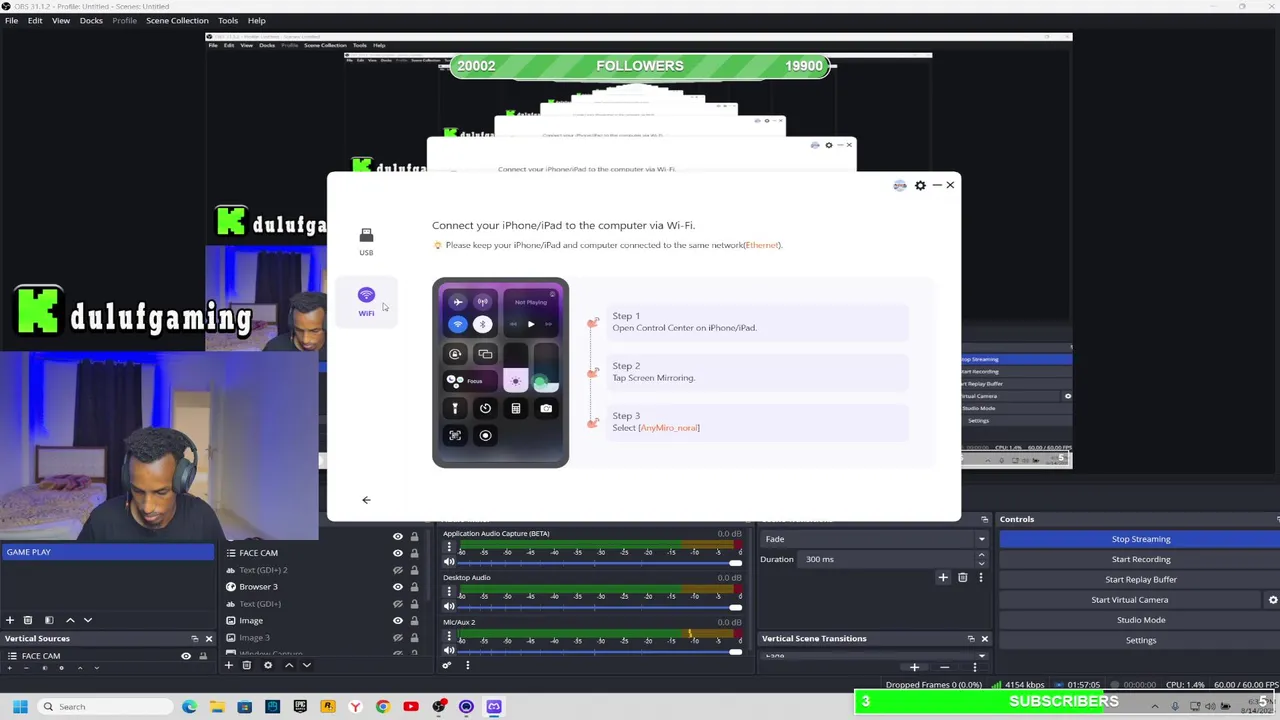The image size is (1280, 720).
Task: Show the hidden Text (GDI+) 2 source
Action: (398, 570)
